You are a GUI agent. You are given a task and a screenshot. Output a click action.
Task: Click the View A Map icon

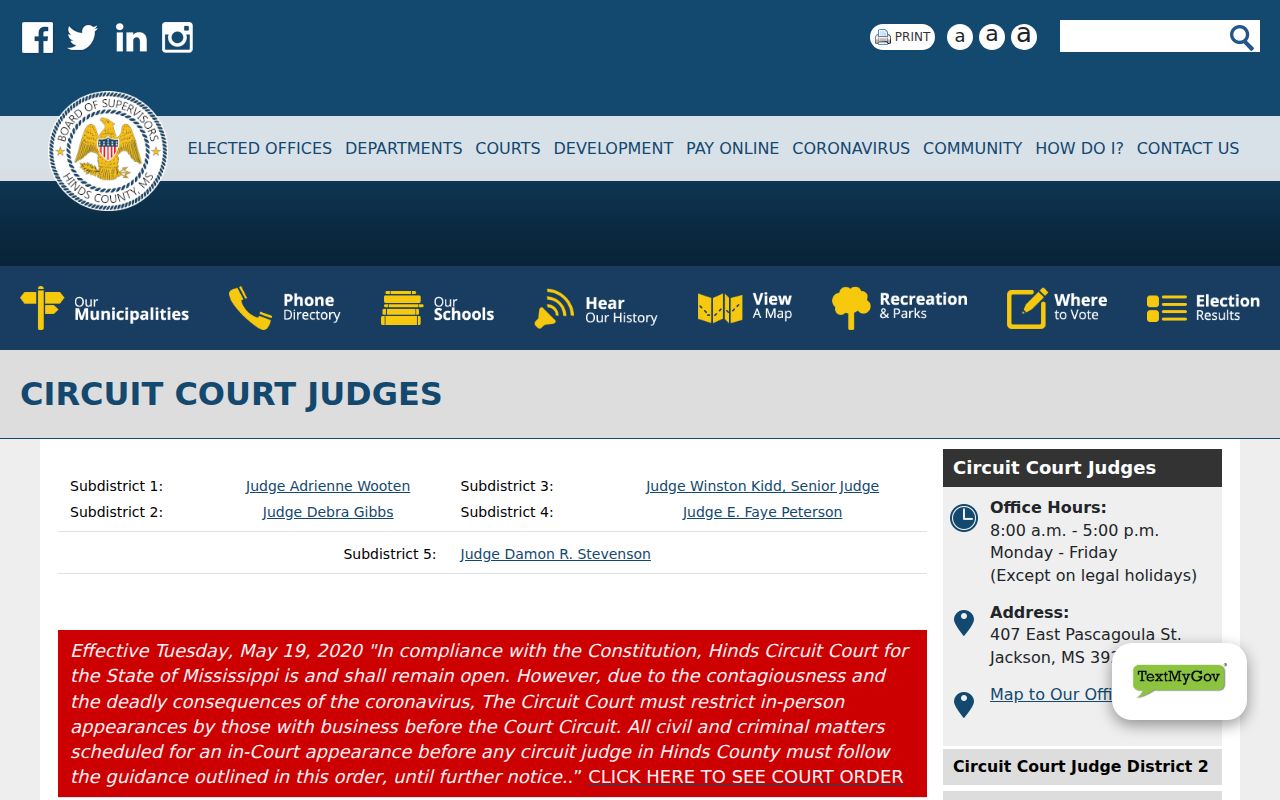[720, 308]
